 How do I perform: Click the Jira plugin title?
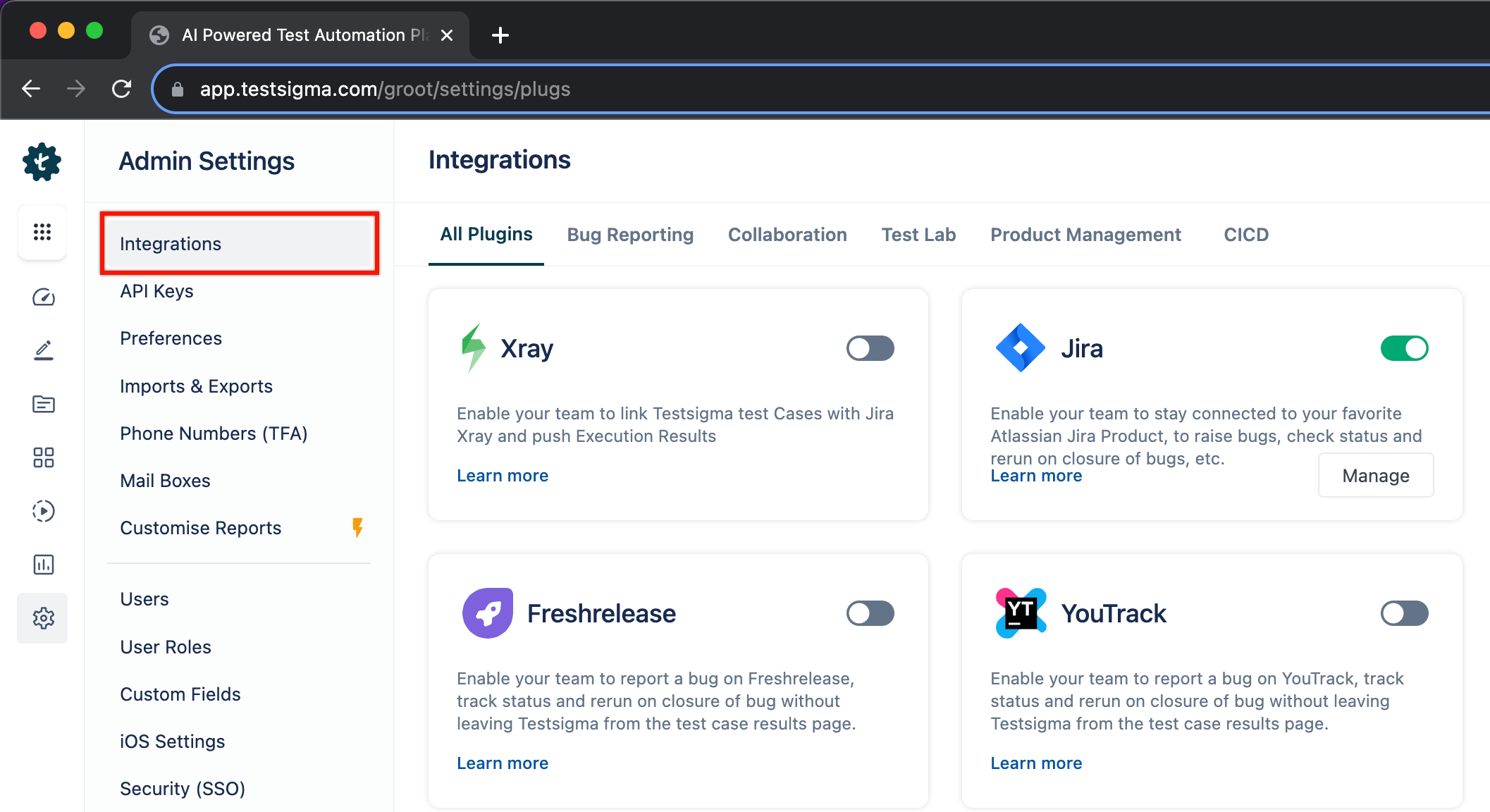[x=1082, y=348]
